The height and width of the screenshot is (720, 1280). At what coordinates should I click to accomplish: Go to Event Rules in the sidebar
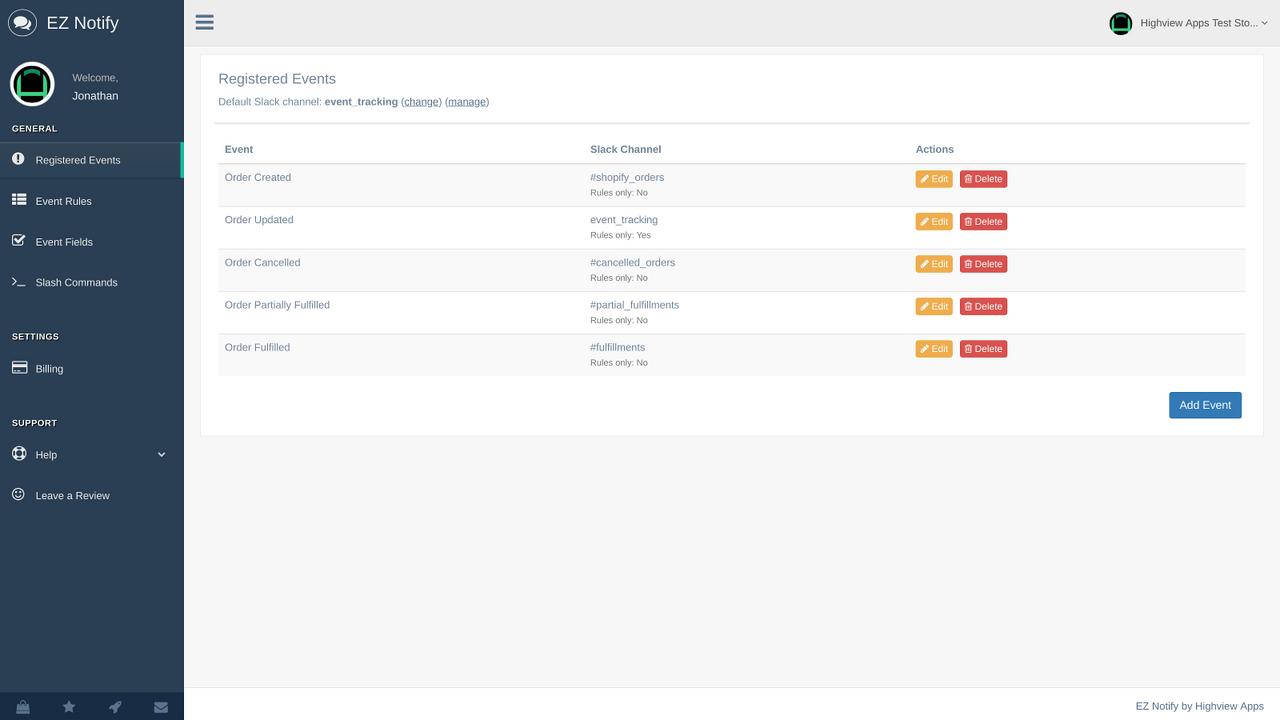pos(63,200)
